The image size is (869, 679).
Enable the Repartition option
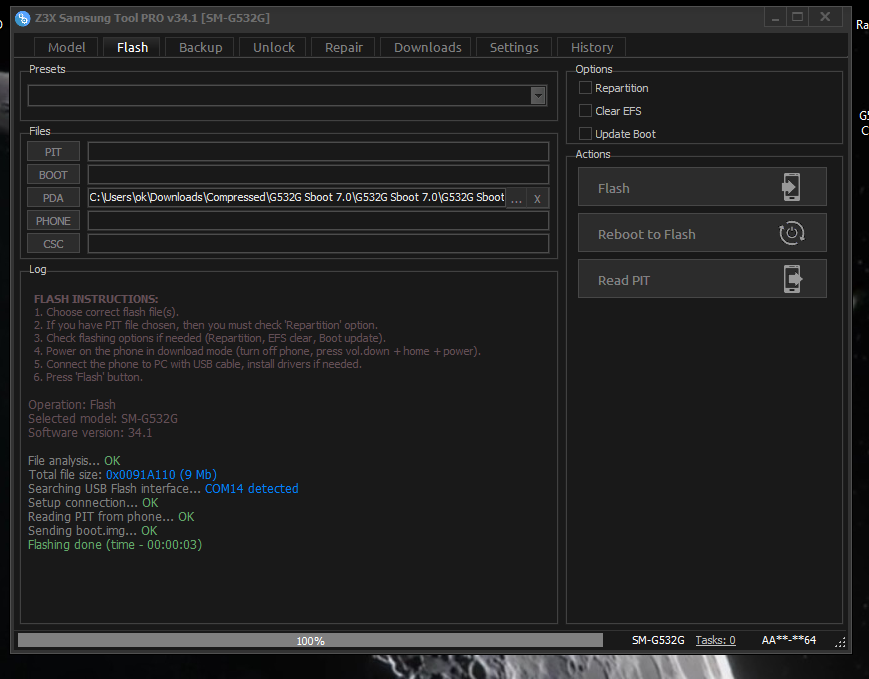pyautogui.click(x=585, y=88)
